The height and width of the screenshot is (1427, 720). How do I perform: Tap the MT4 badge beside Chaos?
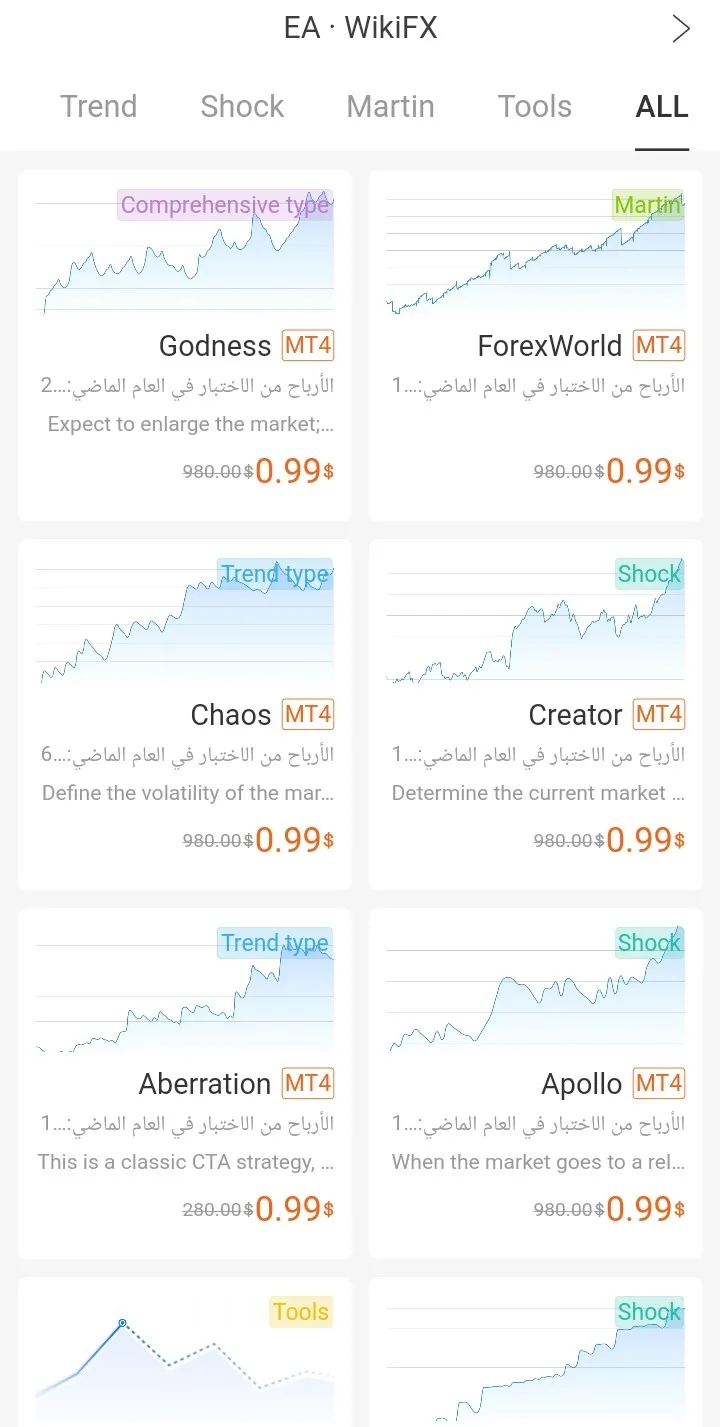point(308,715)
